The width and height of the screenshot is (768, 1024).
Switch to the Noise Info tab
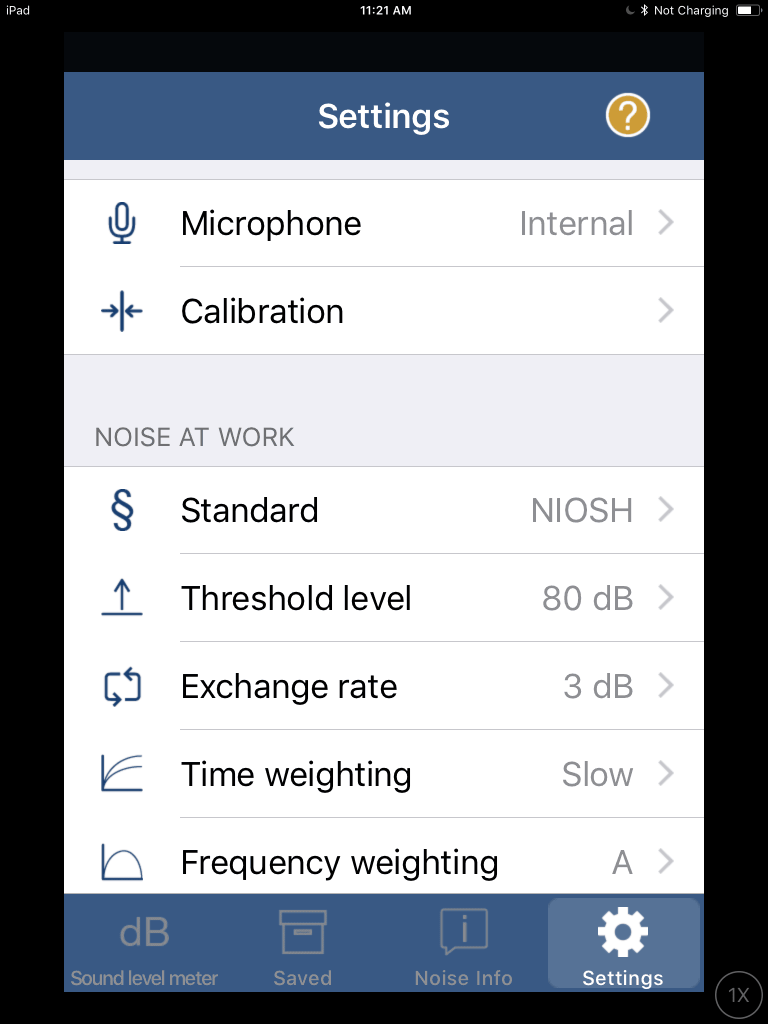(x=463, y=944)
